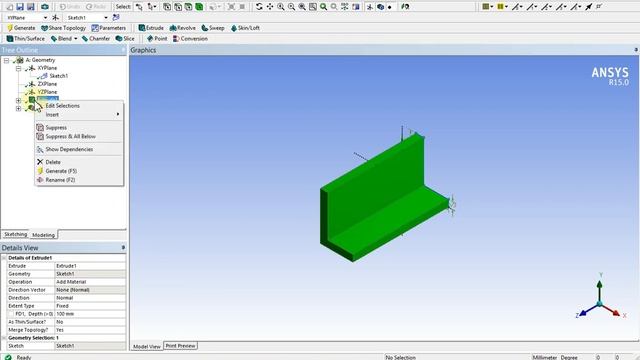The image size is (640, 360).
Task: Click the Generate toolbar button
Action: pos(21,28)
